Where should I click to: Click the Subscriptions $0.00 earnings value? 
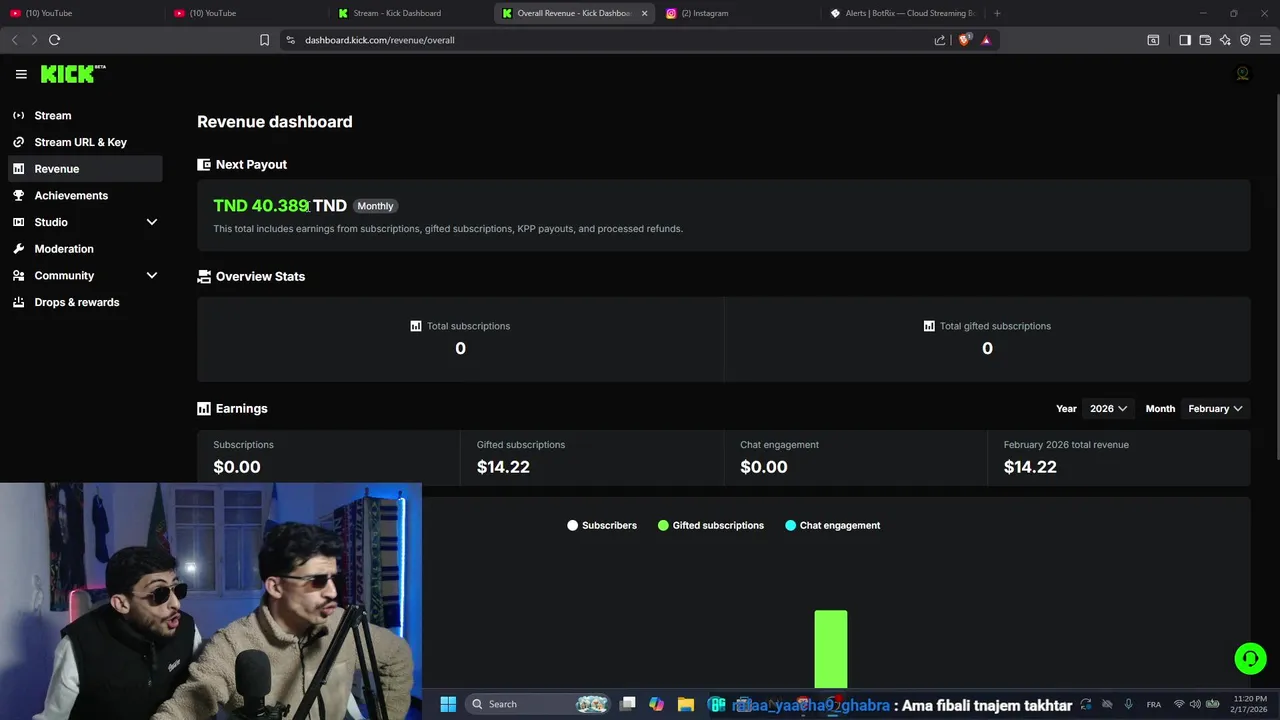click(x=237, y=467)
